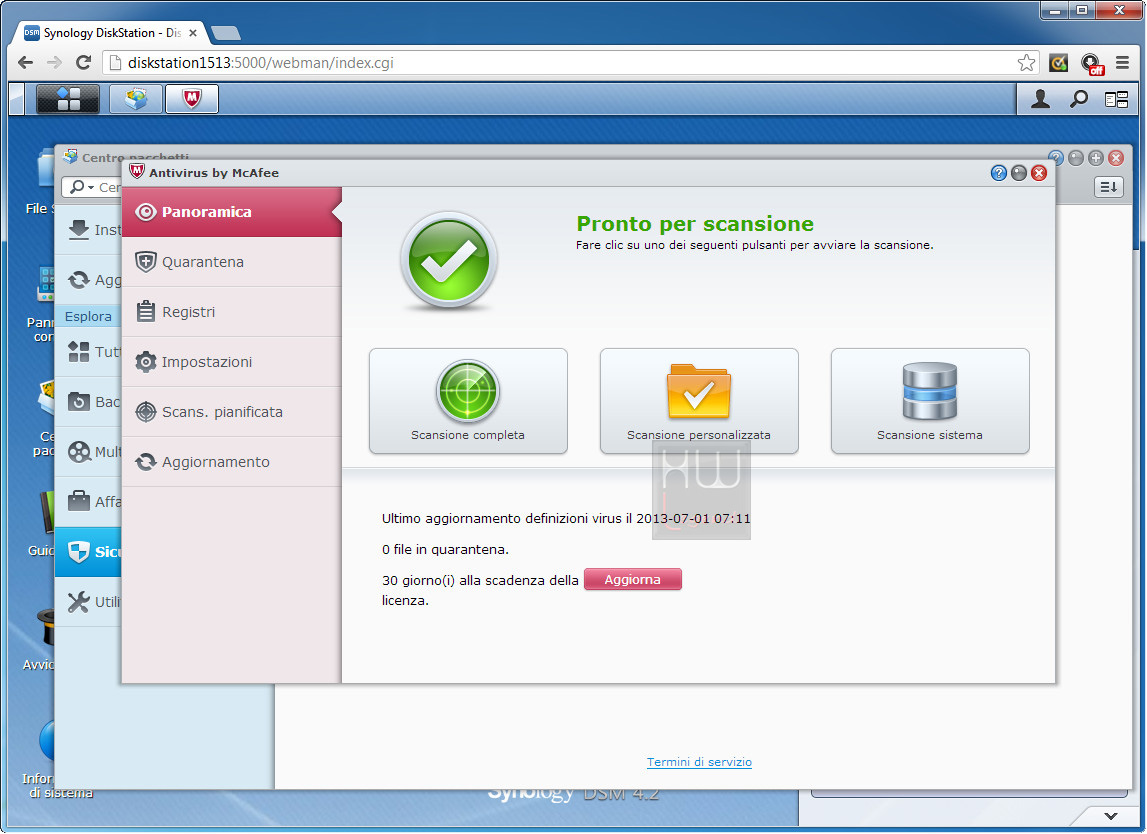Bookmark this page with the star icon
This screenshot has height=834, width=1147.
pyautogui.click(x=1026, y=63)
